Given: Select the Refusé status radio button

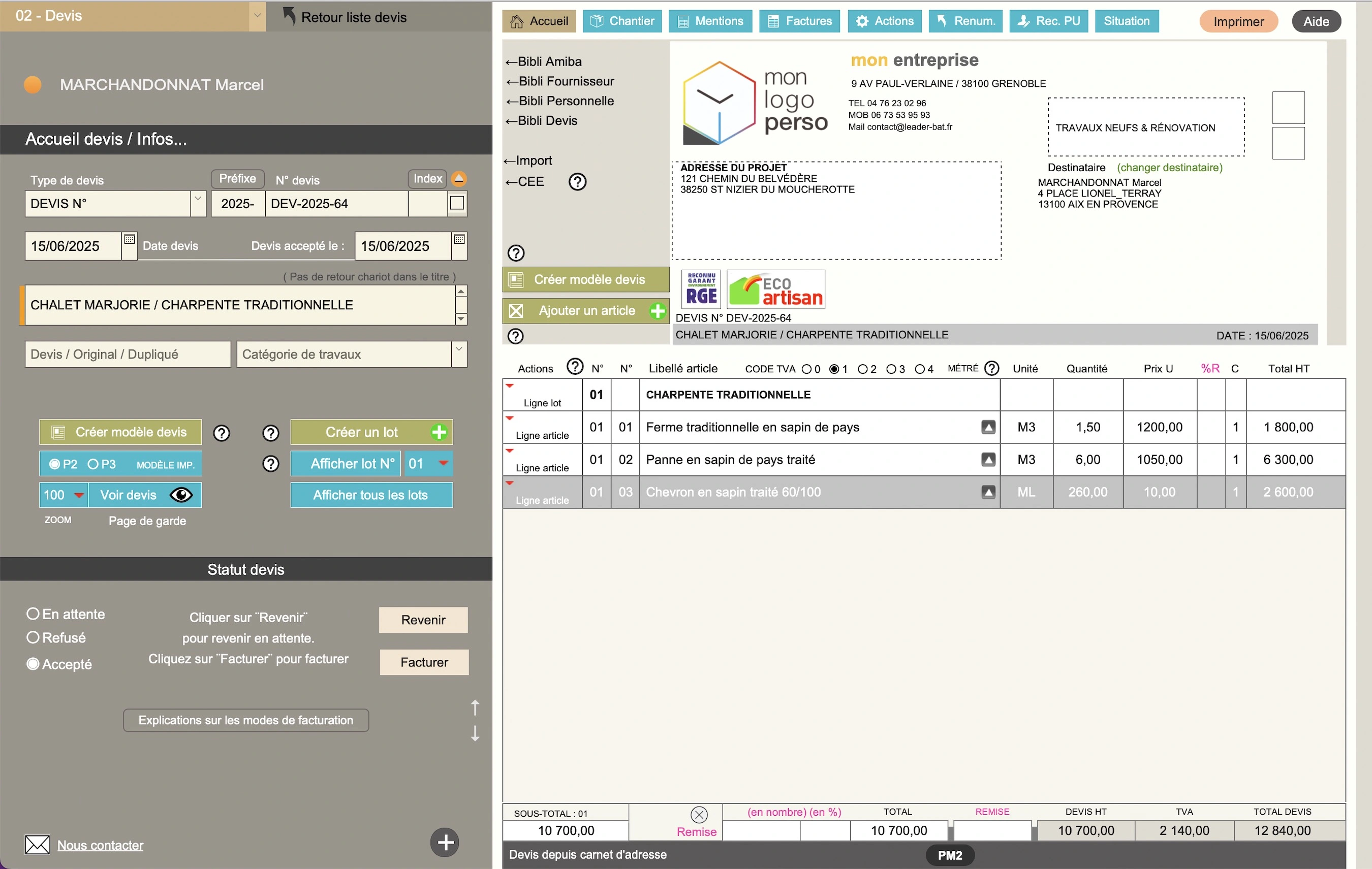Looking at the screenshot, I should [x=33, y=637].
